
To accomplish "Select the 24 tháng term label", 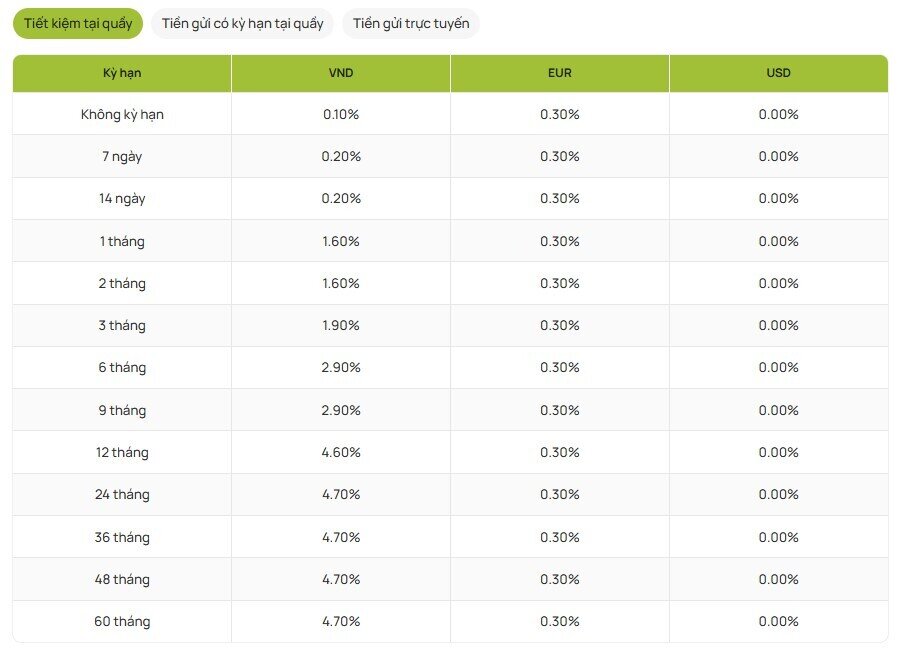I will click(x=122, y=494).
